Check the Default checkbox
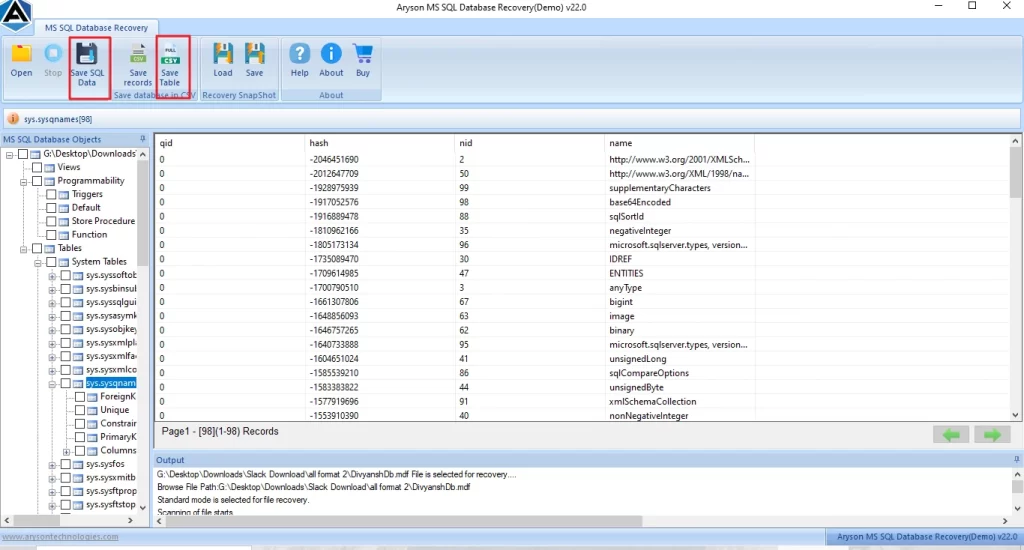Viewport: 1024px width, 550px height. 52,208
